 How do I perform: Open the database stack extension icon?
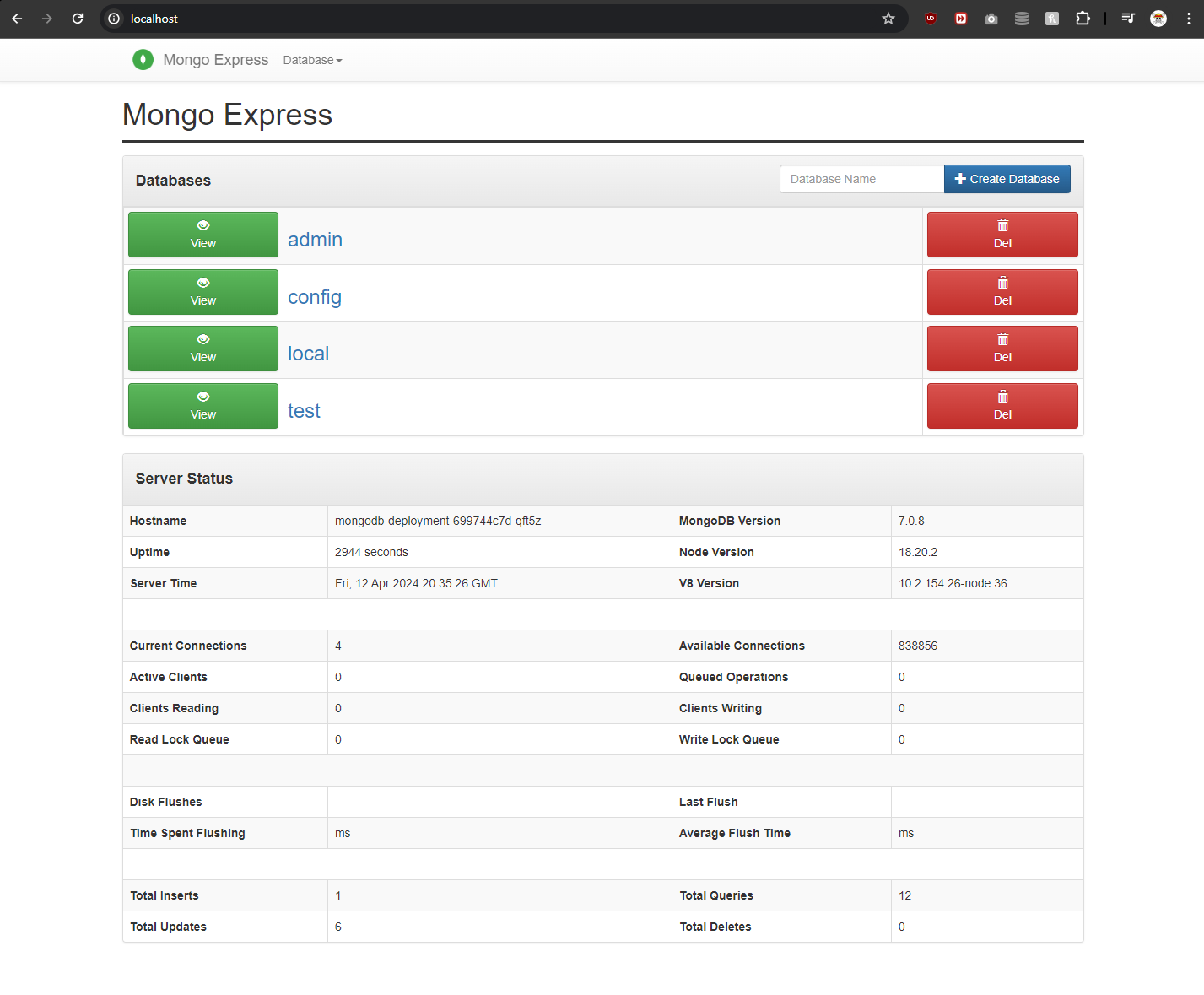(1022, 19)
